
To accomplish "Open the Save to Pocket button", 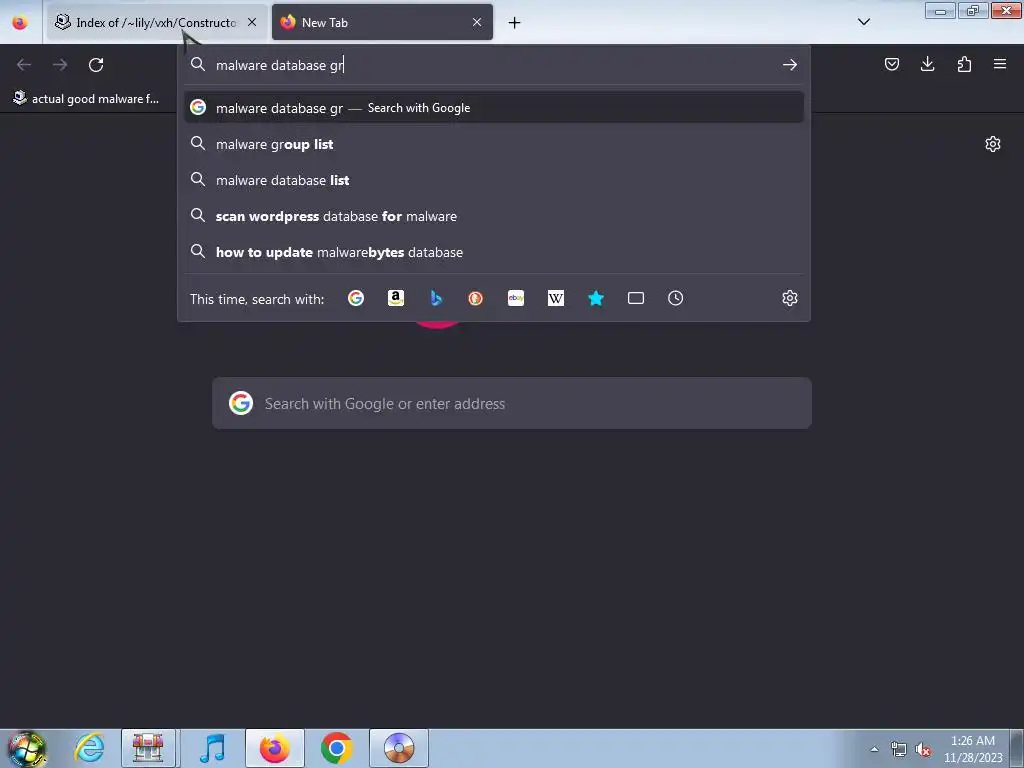I will [891, 64].
